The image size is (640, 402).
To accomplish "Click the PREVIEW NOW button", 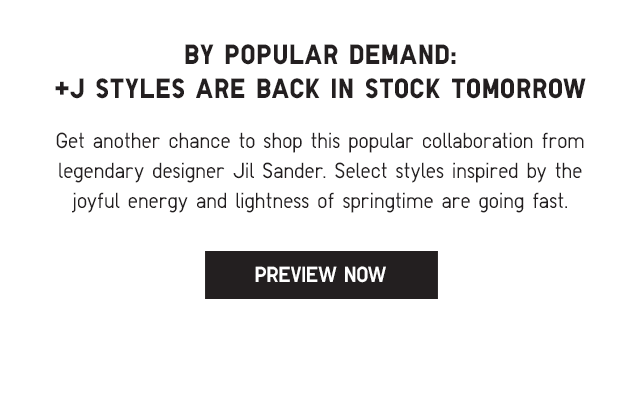I will pyautogui.click(x=321, y=275).
